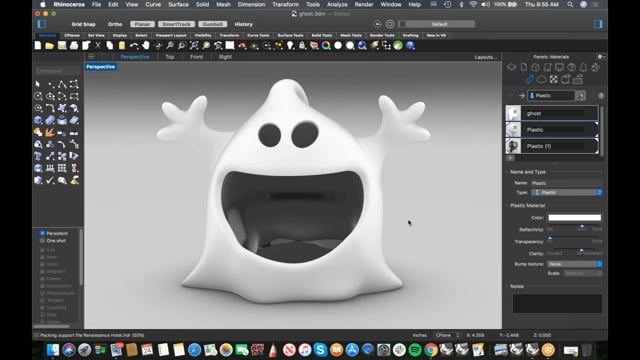Toggle the right sidebar button
The height and width of the screenshot is (360, 640).
click(x=598, y=24)
